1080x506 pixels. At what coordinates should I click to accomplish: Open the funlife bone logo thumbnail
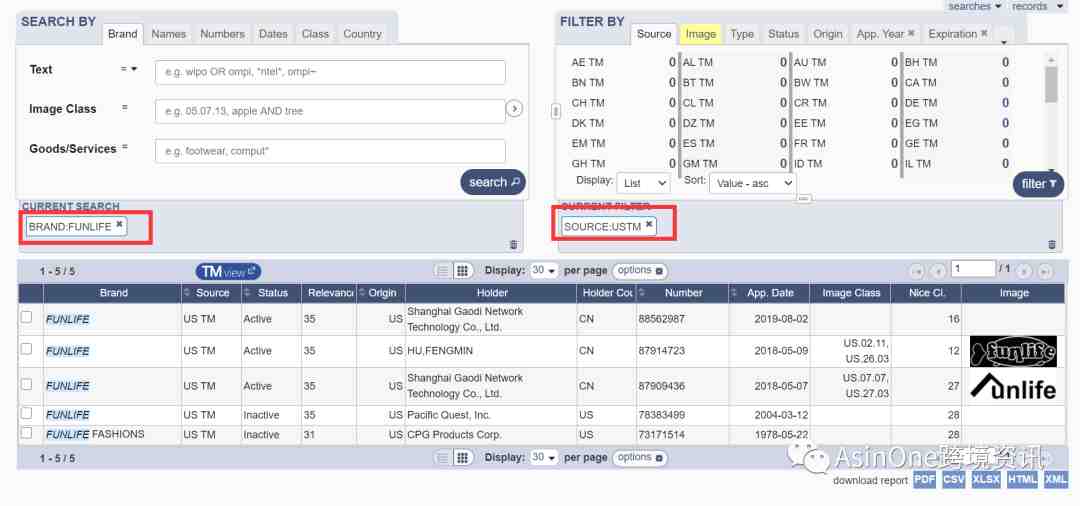pos(1012,352)
